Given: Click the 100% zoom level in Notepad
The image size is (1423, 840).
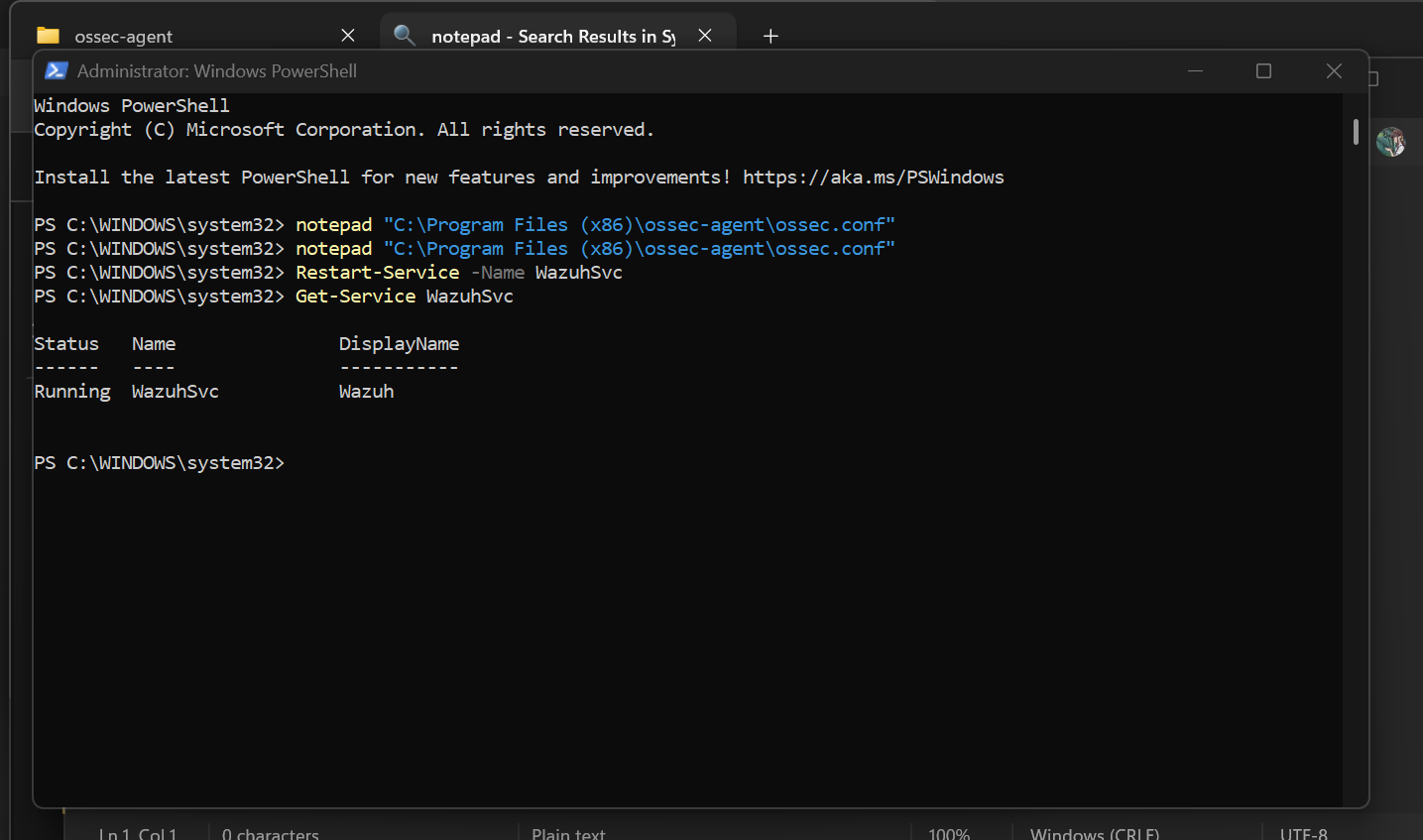Looking at the screenshot, I should (948, 833).
